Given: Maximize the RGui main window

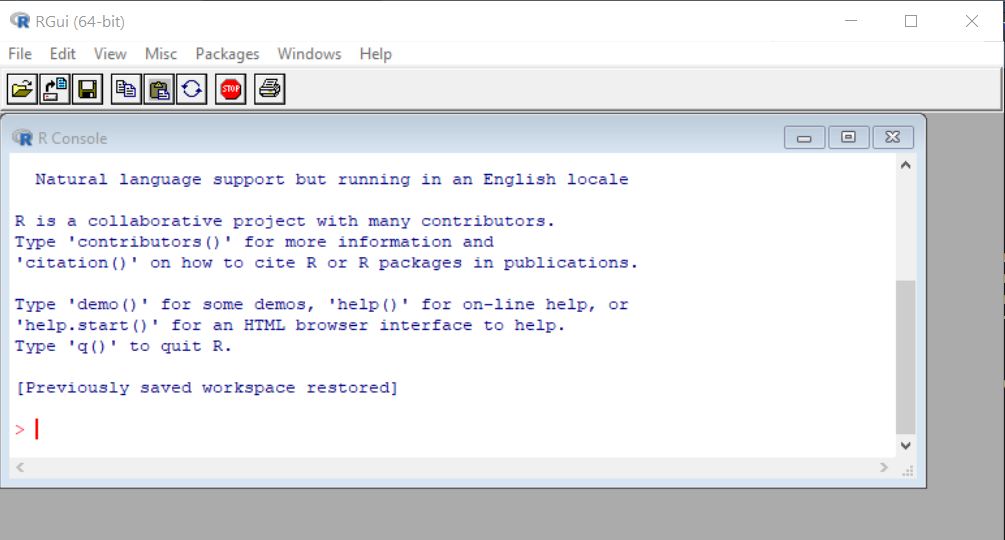Looking at the screenshot, I should [911, 21].
